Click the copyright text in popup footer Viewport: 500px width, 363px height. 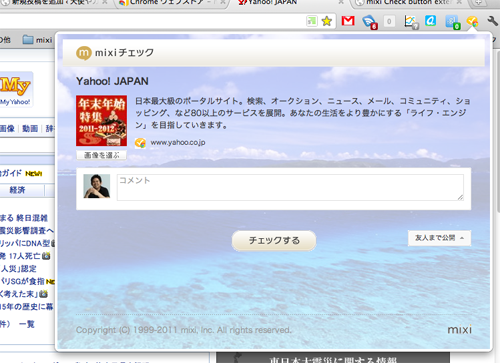184,330
